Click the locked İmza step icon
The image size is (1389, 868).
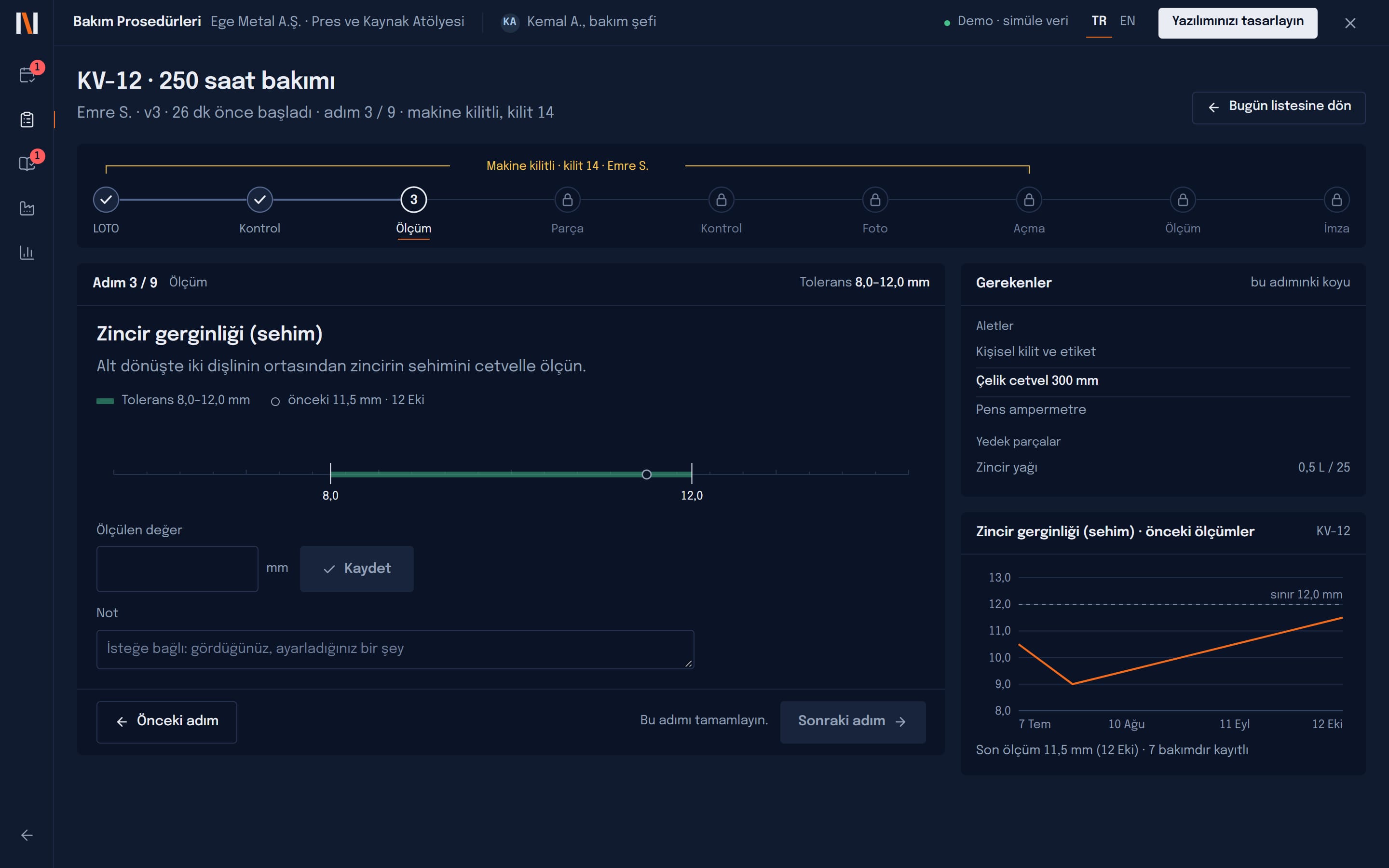(1337, 200)
